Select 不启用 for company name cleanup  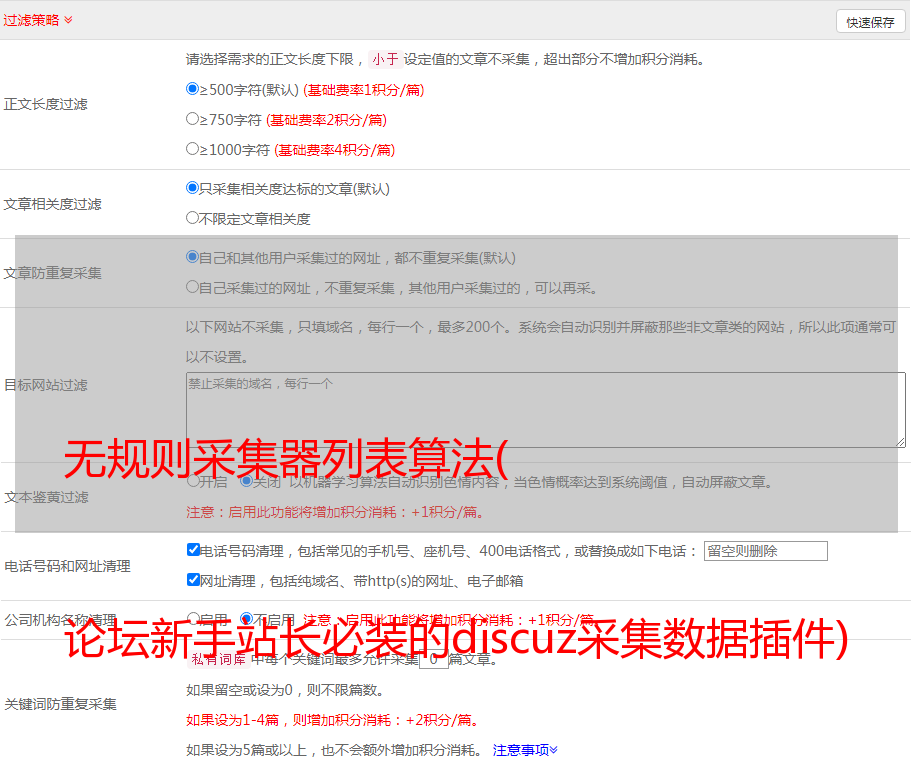point(246,619)
